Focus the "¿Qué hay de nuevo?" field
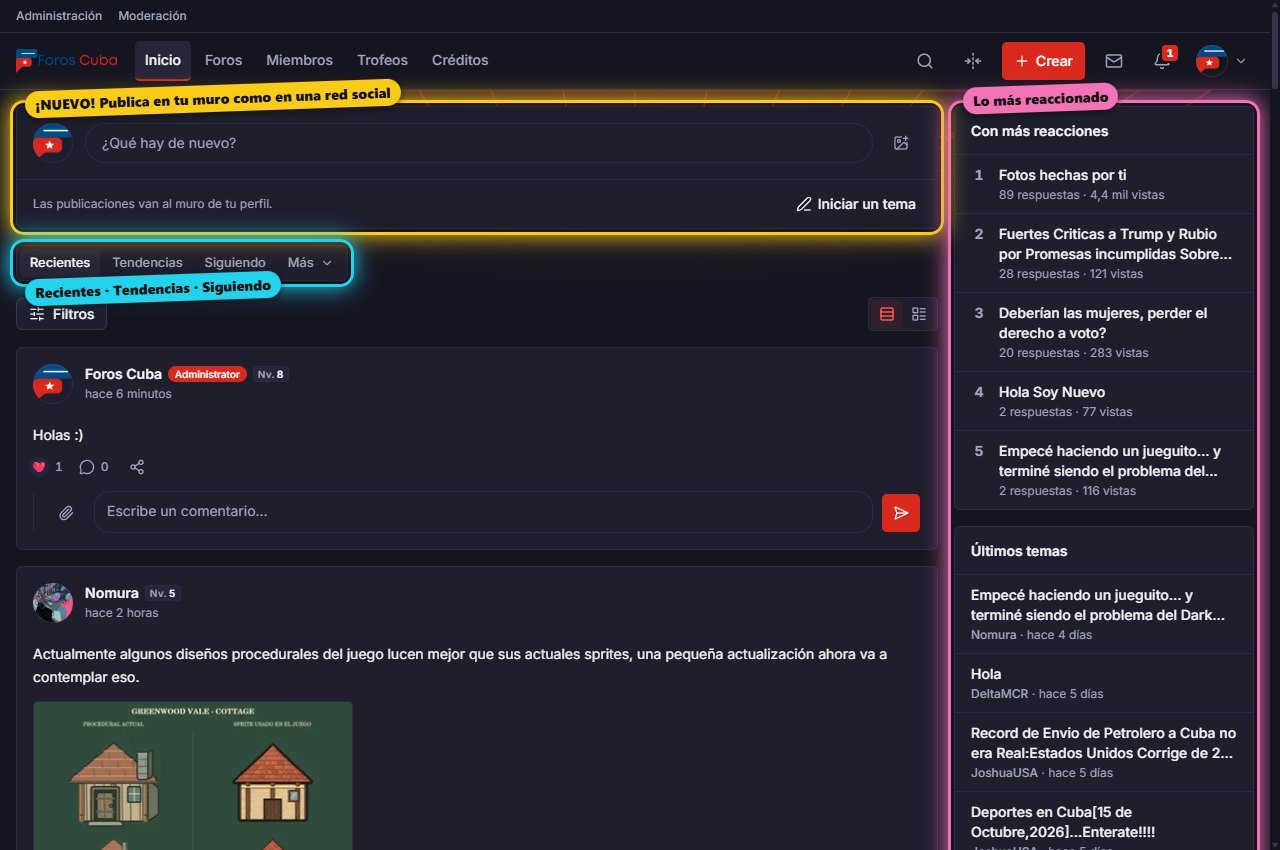The height and width of the screenshot is (850, 1280). pyautogui.click(x=479, y=143)
